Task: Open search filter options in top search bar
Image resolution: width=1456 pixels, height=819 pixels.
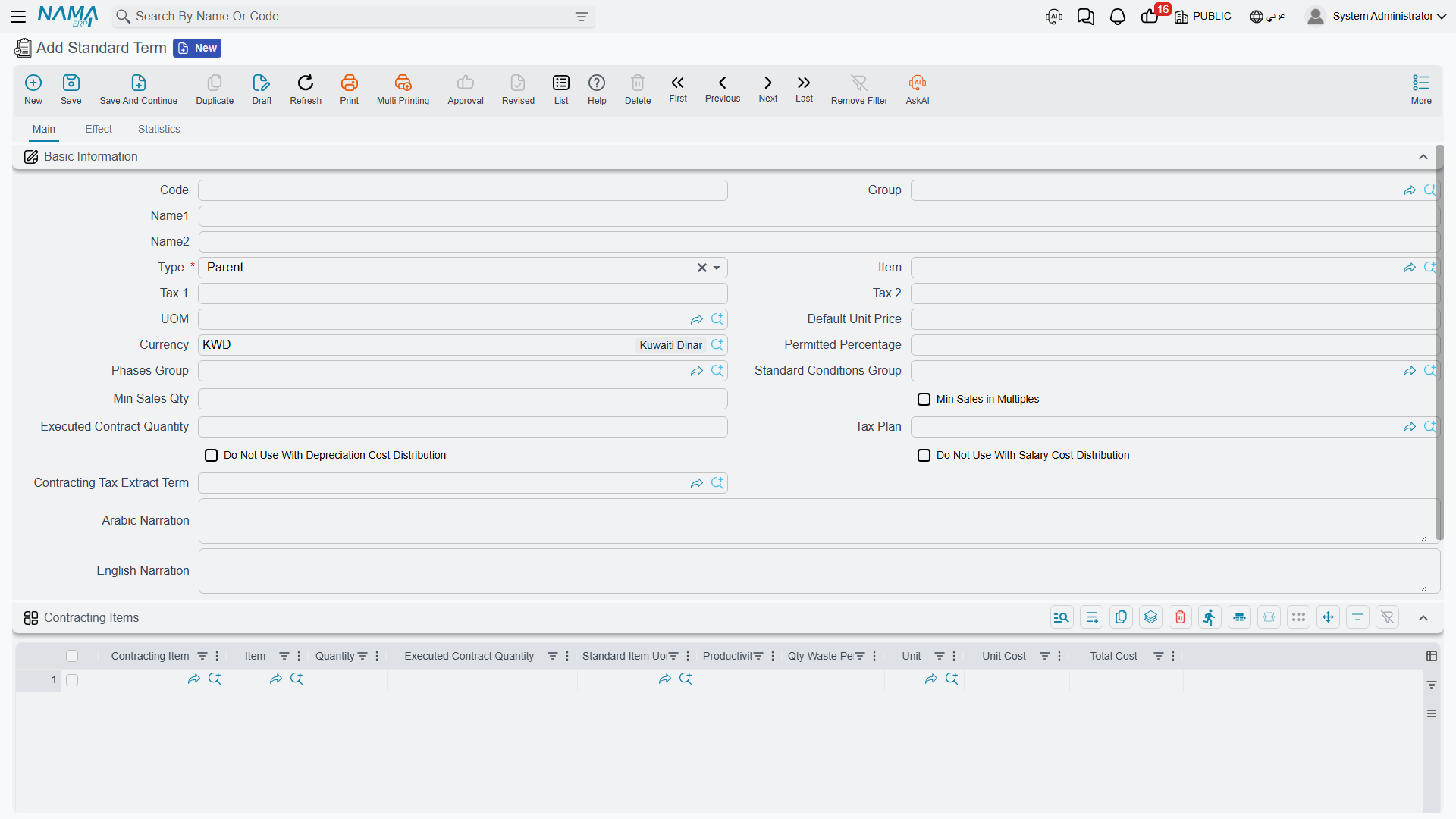Action: point(582,17)
